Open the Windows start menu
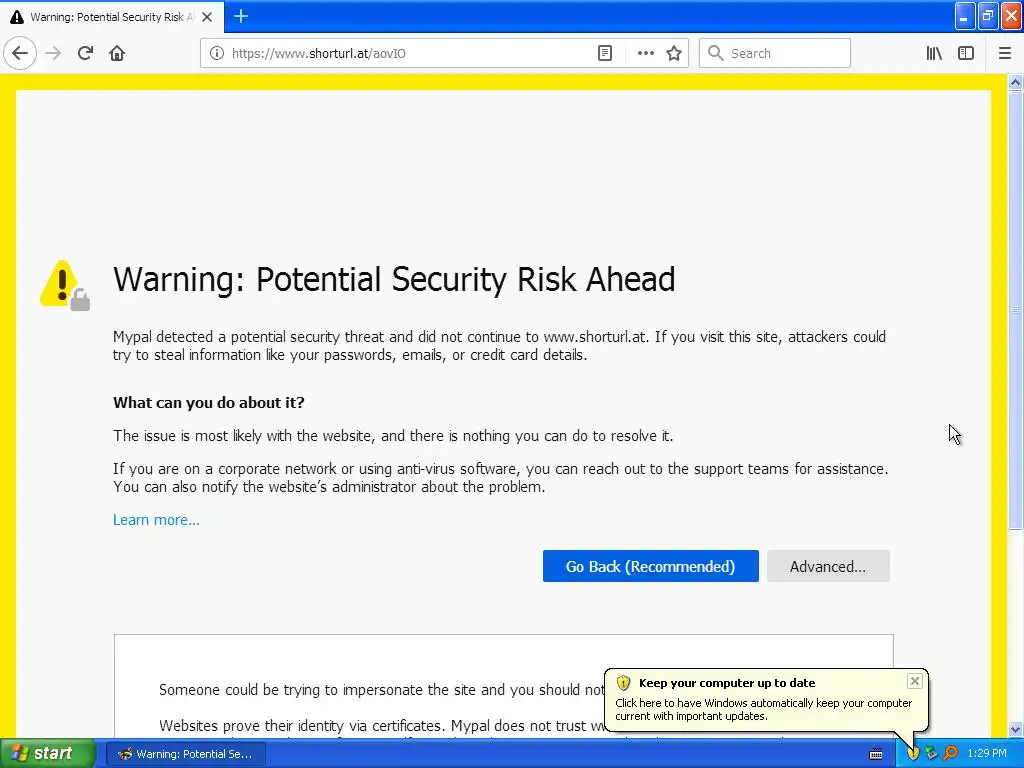The image size is (1024, 768). [47, 754]
